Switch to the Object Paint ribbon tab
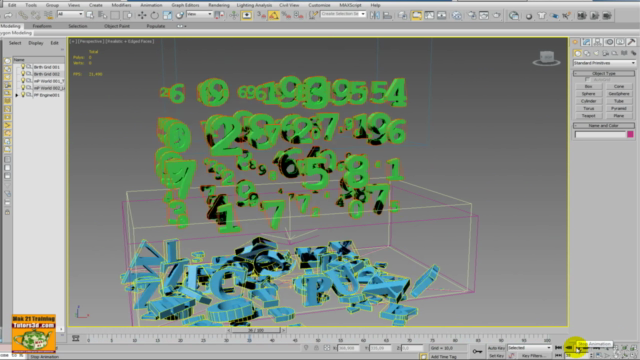The height and width of the screenshot is (360, 640). (117, 26)
